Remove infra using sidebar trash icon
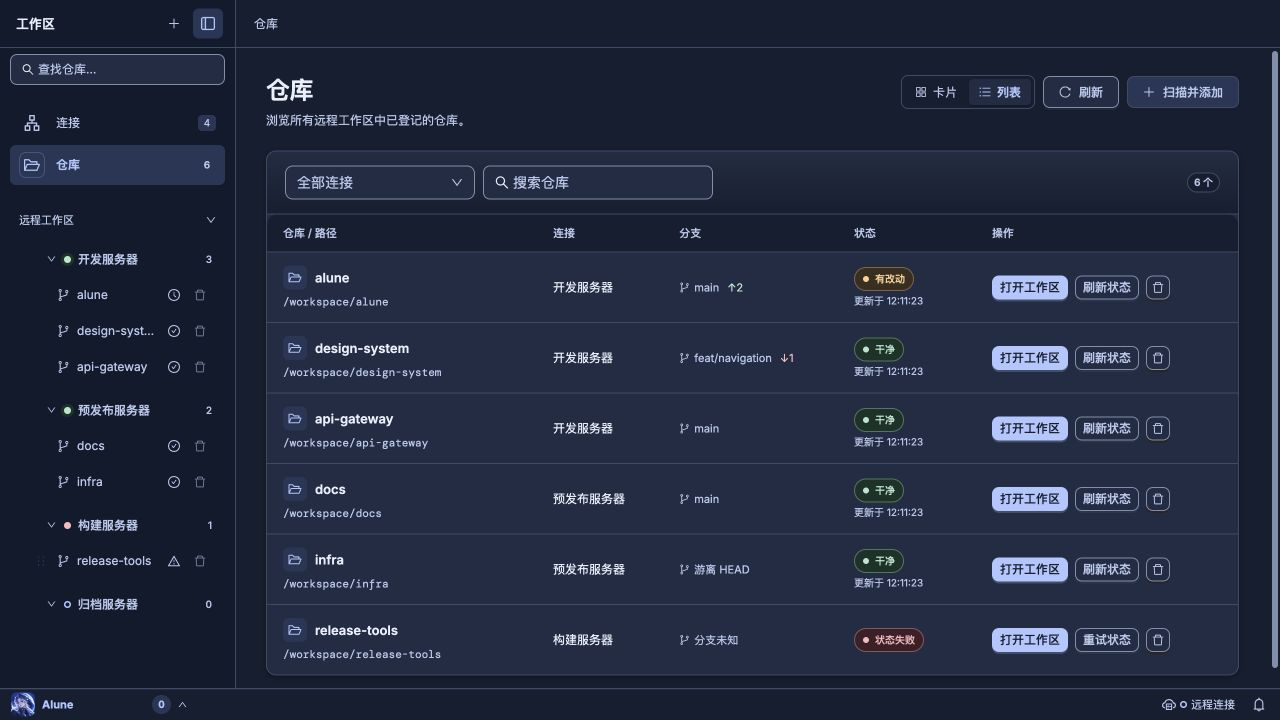Screen dimensions: 1280x720 (200, 482)
